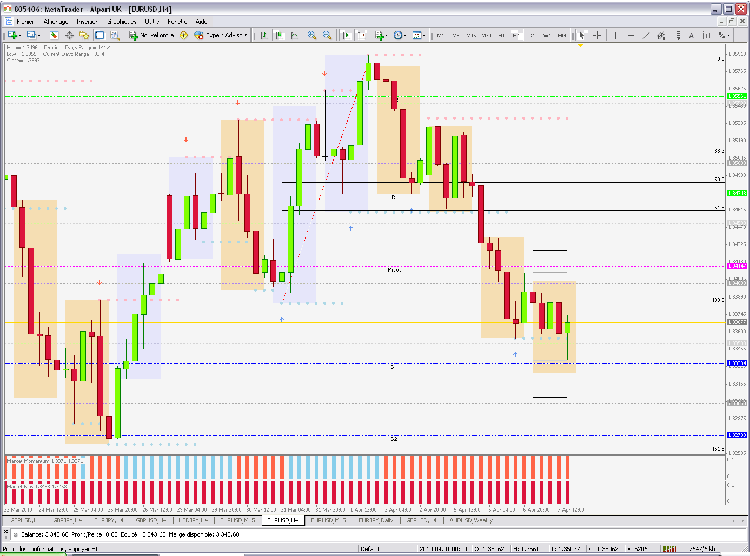Screen dimensions: 750x556
Task: Click the New Order button
Action: point(151,35)
